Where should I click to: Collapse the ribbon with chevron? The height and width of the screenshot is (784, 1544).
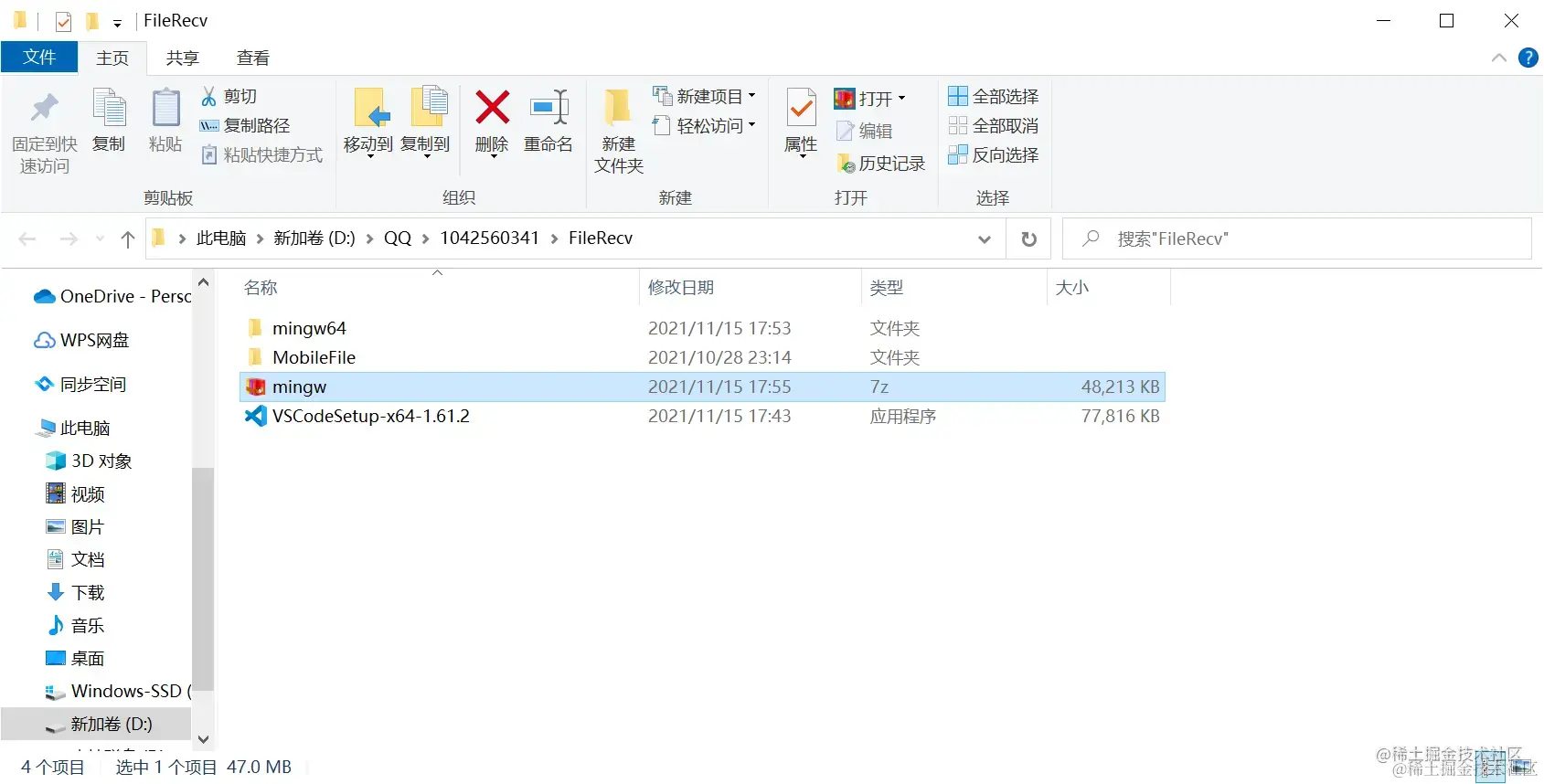tap(1499, 58)
